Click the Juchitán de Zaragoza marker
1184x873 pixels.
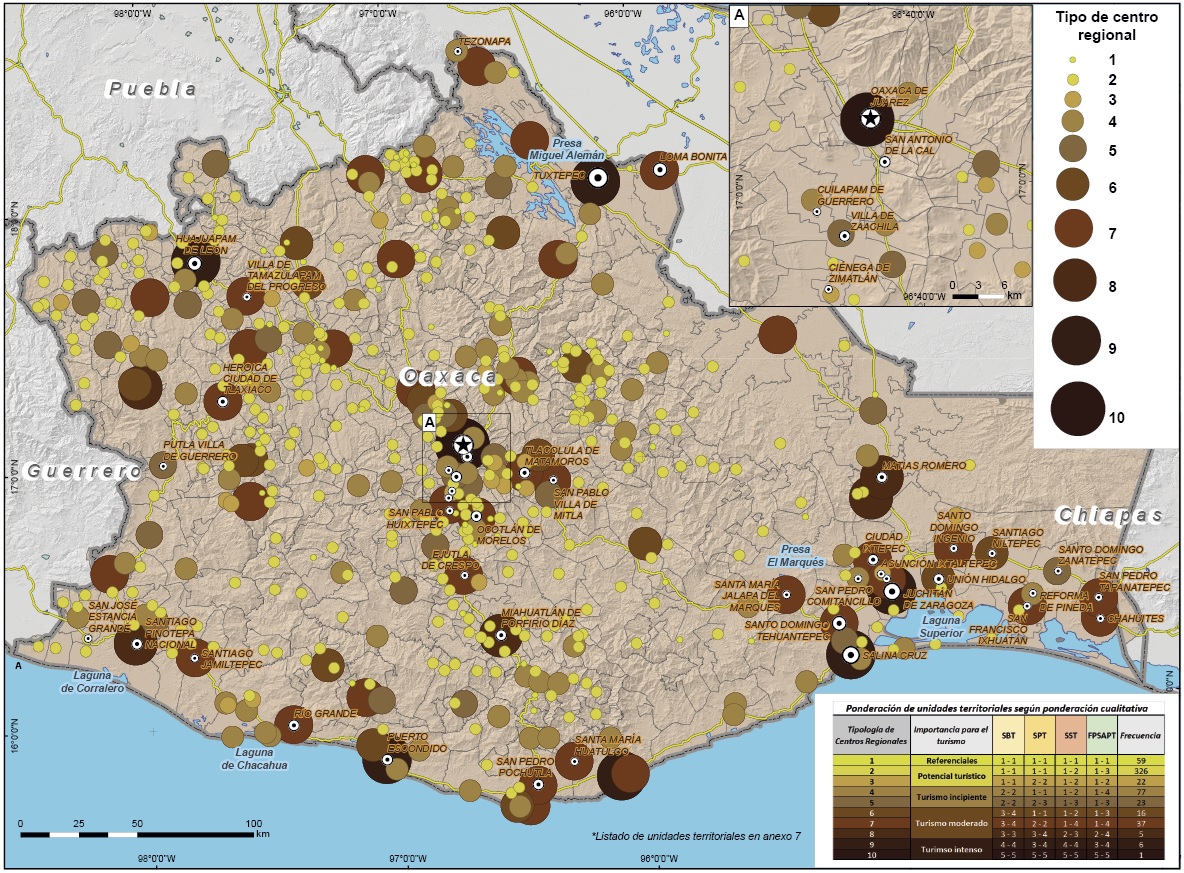pyautogui.click(x=891, y=591)
